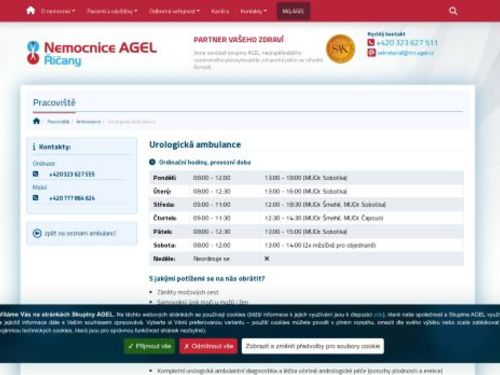500x375 pixels.
Task: Click the quick contact email address
Action: [x=405, y=53]
